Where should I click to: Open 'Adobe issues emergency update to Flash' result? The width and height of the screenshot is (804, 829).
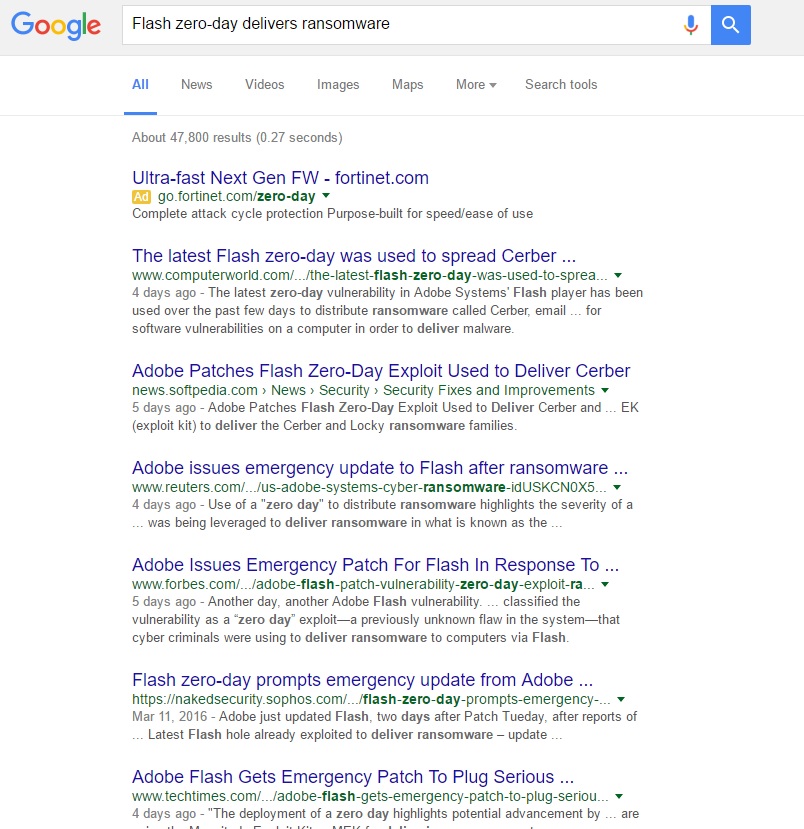coord(380,468)
